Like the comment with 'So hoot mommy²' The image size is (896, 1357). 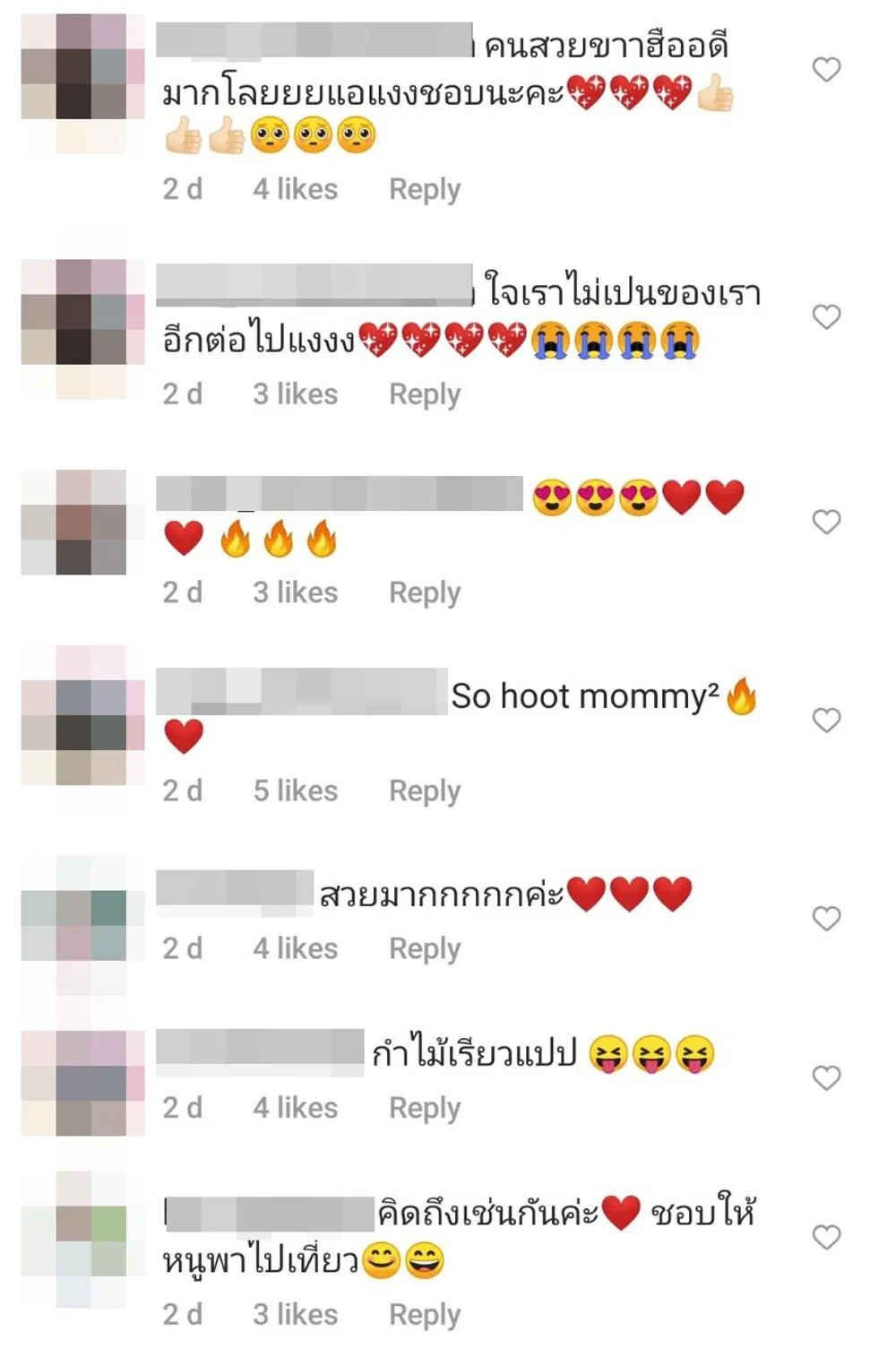826,720
